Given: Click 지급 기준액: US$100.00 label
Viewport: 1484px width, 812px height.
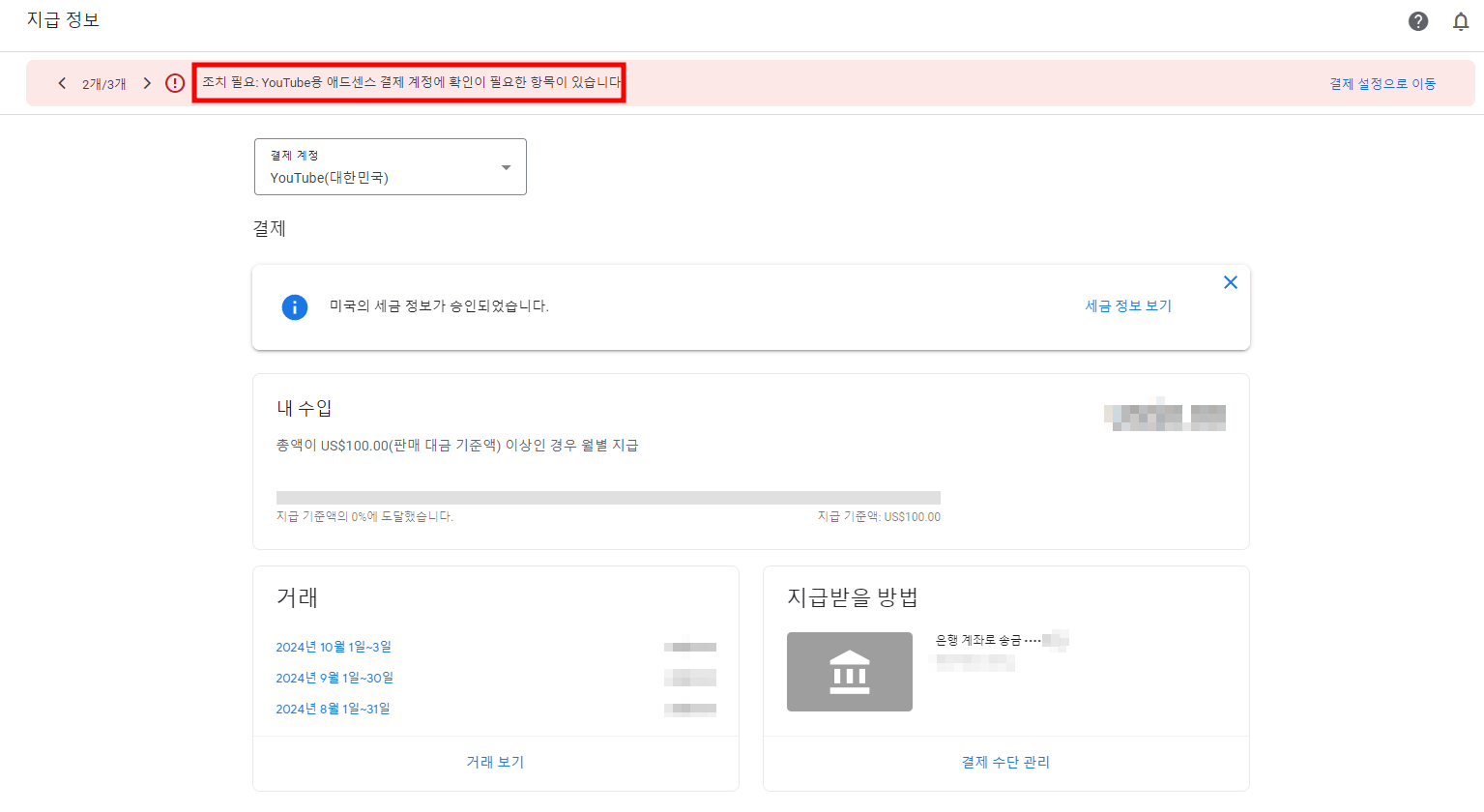Looking at the screenshot, I should (x=879, y=516).
